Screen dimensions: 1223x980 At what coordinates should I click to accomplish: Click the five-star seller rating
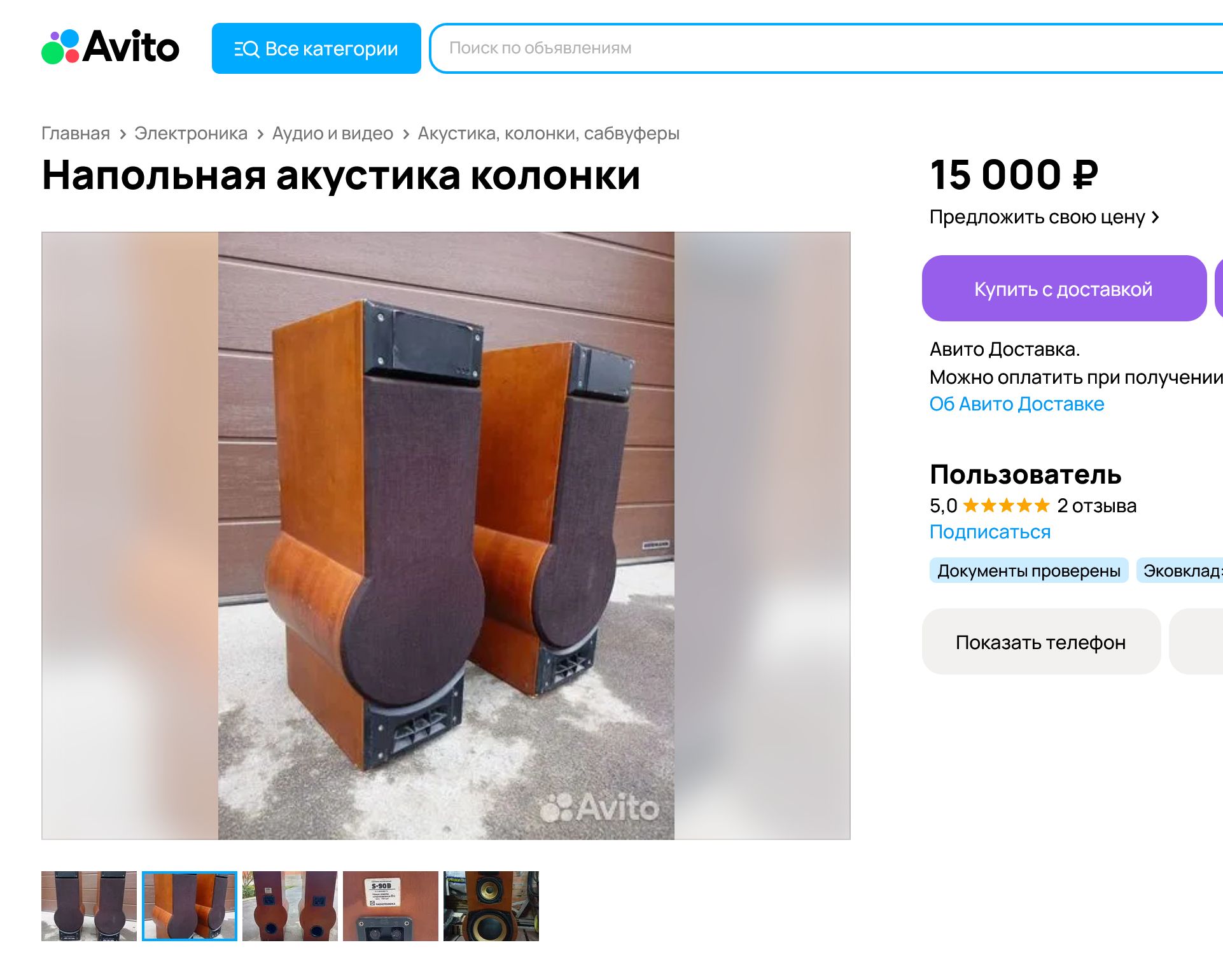click(1006, 506)
